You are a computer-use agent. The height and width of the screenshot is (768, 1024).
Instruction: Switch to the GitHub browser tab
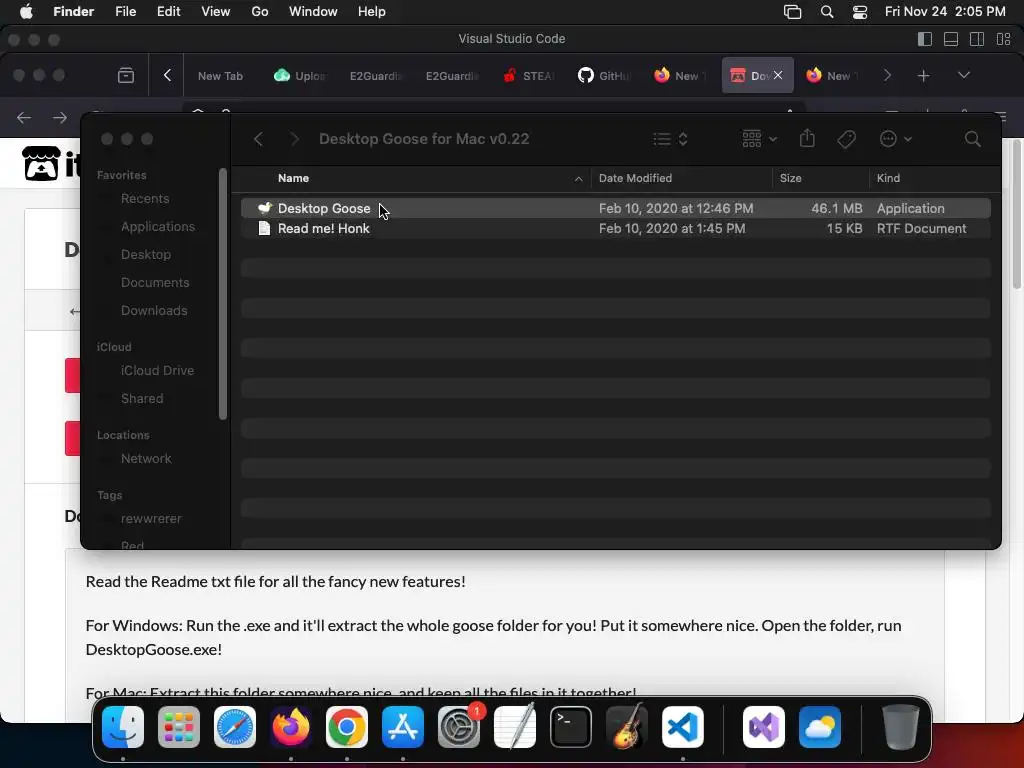click(605, 75)
